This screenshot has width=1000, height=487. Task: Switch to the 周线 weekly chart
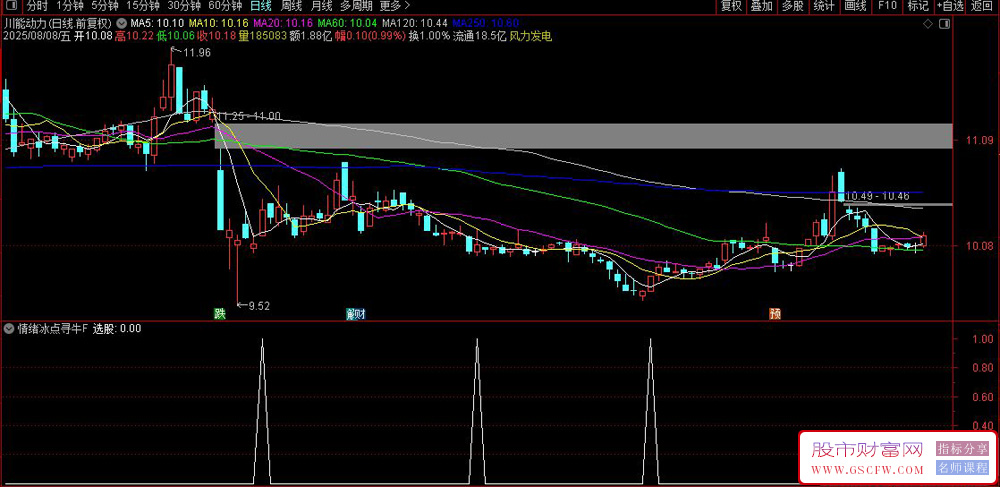[291, 6]
